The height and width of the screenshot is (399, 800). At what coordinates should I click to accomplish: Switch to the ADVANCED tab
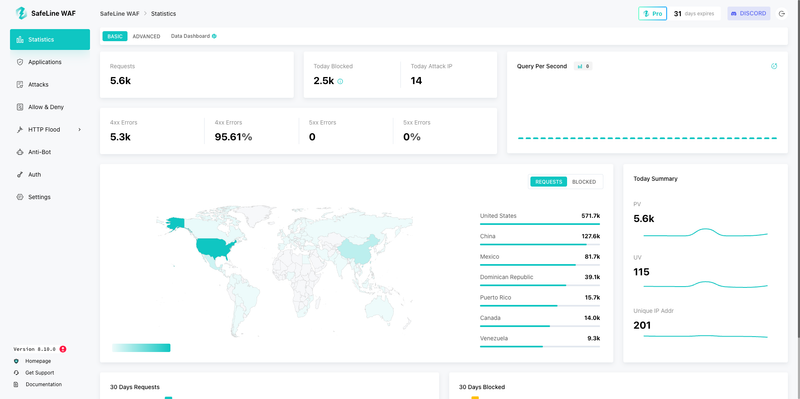pos(146,36)
